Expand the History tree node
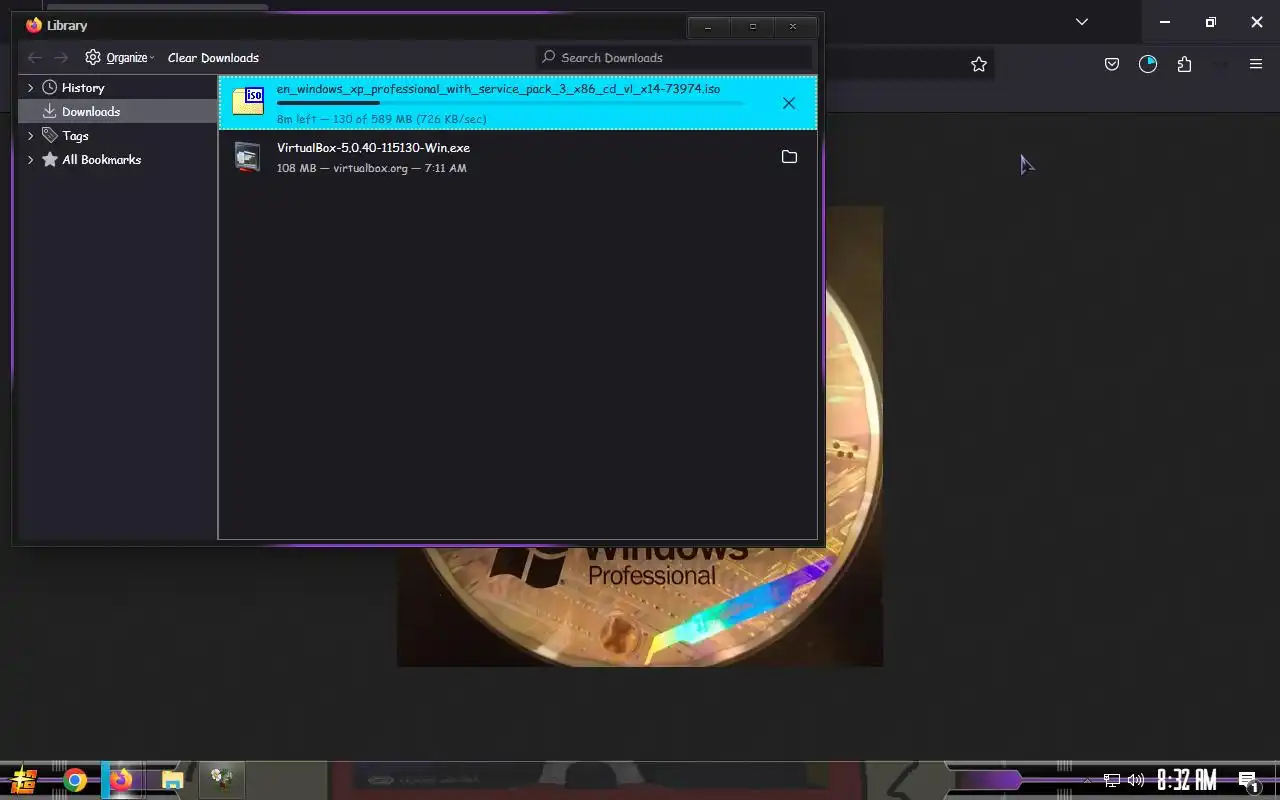This screenshot has width=1280, height=800. click(30, 88)
